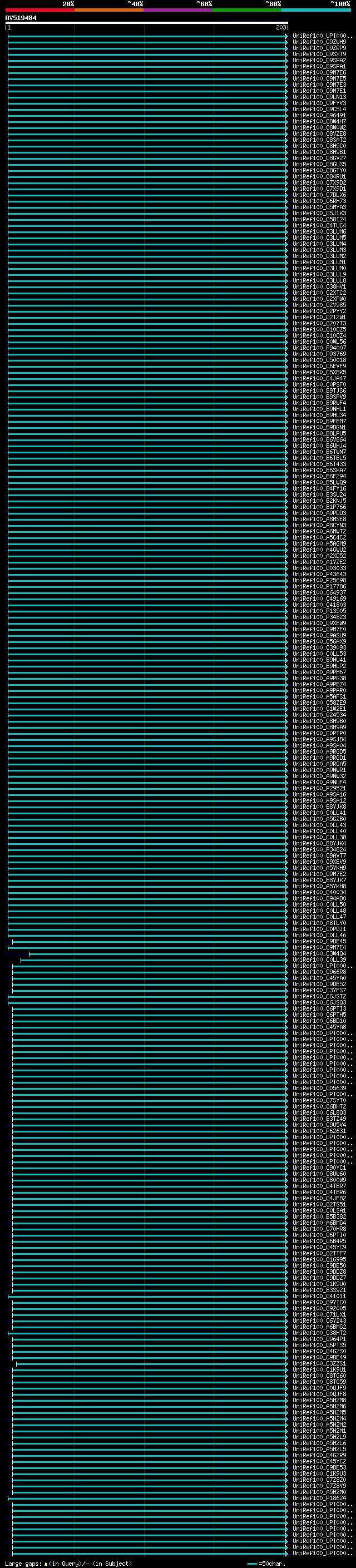Click hit UniRef100_A1YZE2
The width and height of the screenshot is (356, 1568).
[319, 562]
